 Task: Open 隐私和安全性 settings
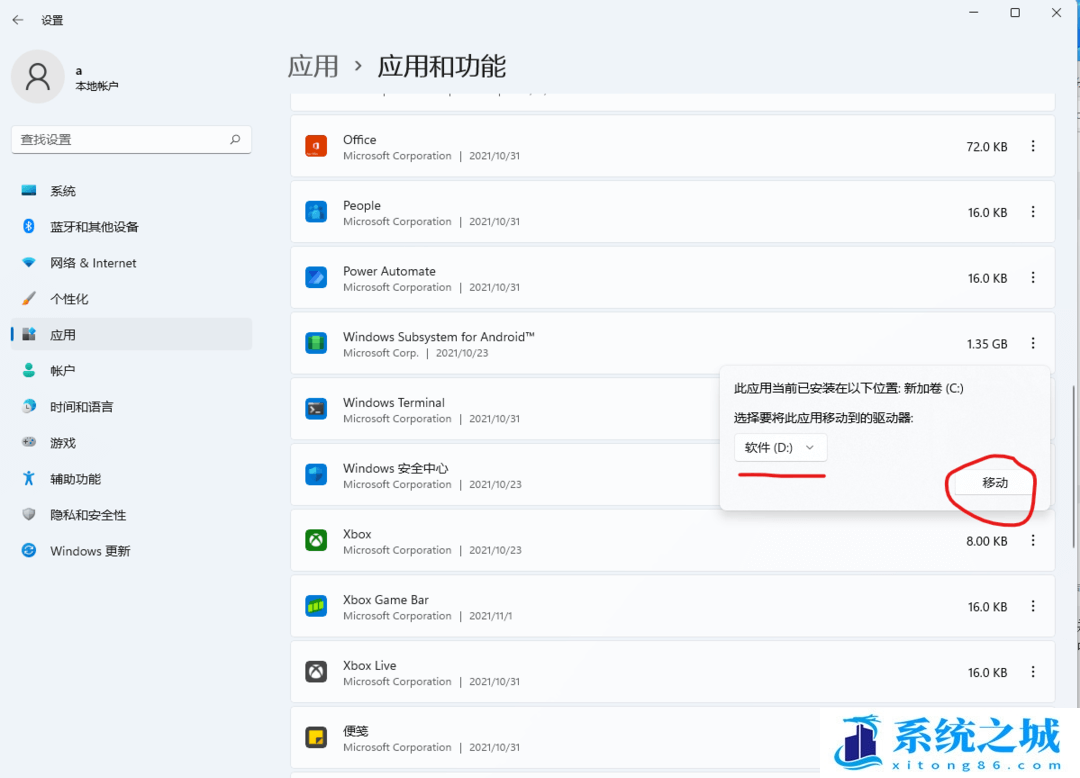pyautogui.click(x=131, y=515)
